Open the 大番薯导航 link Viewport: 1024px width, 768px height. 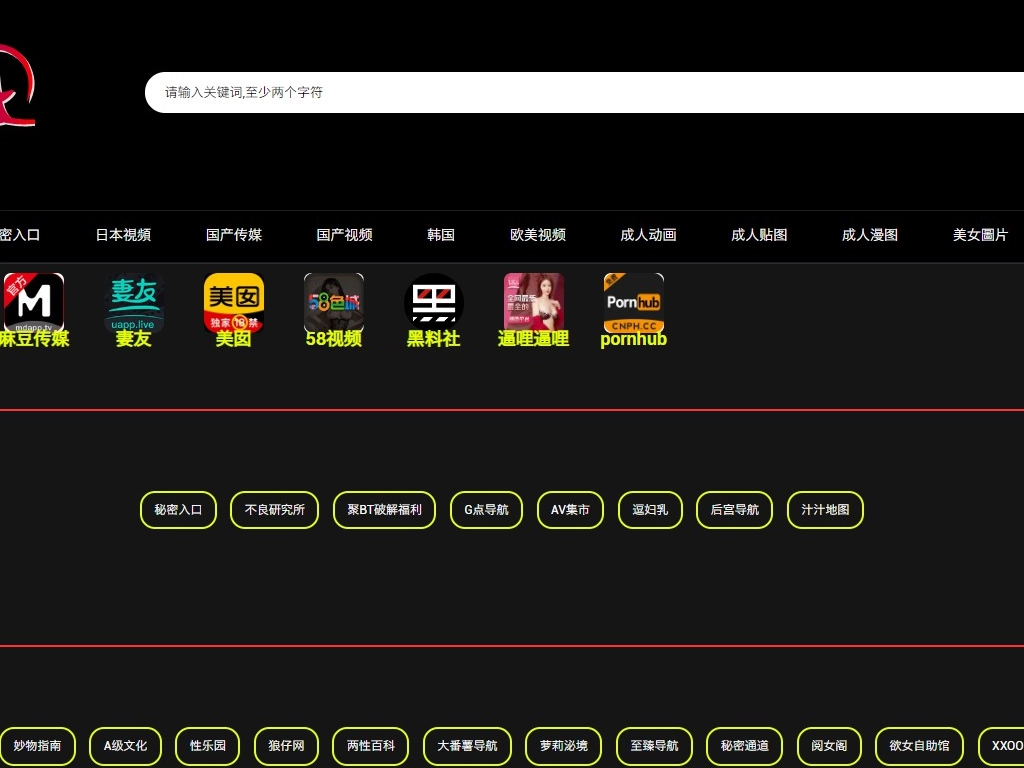(x=467, y=746)
